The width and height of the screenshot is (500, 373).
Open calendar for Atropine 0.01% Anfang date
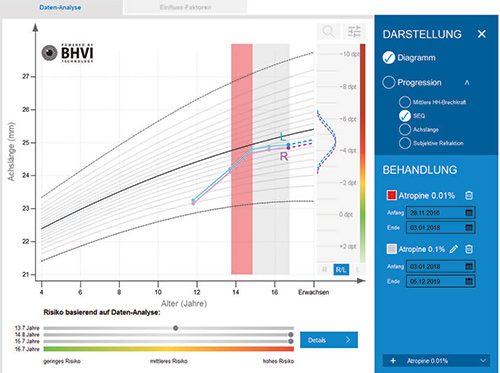point(469,213)
